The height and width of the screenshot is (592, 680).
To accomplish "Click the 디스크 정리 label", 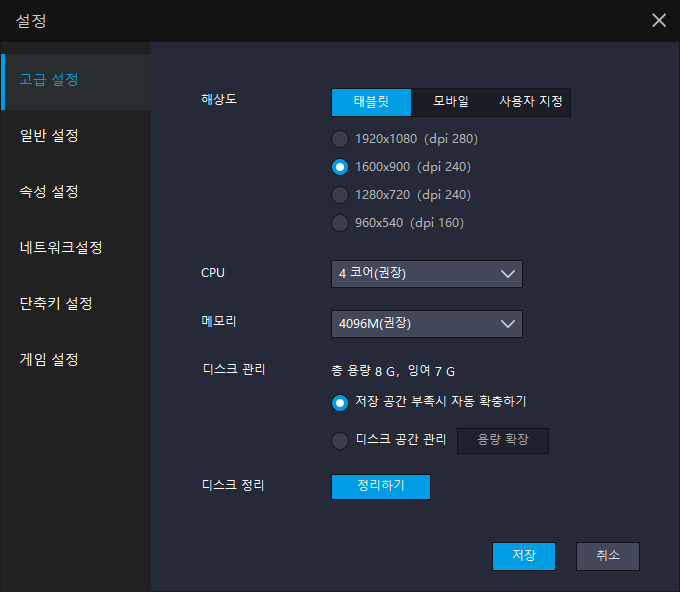I will point(233,485).
